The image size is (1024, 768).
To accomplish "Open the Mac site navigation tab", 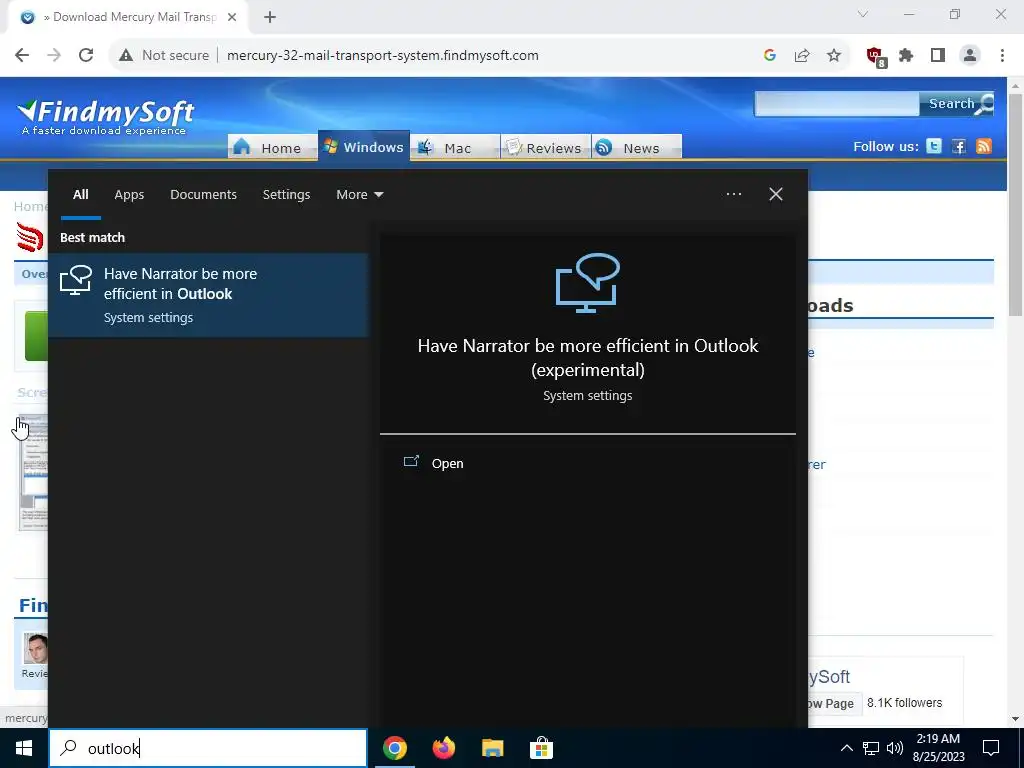I will coord(455,147).
